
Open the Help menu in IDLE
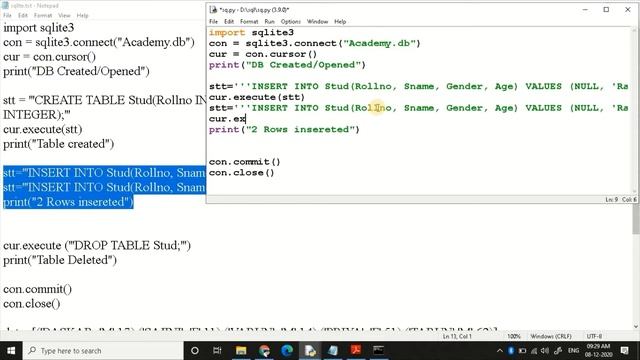click(x=340, y=22)
